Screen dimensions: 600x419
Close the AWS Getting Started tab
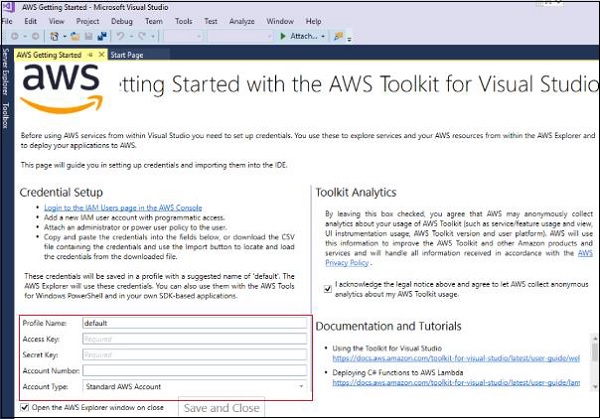click(x=102, y=55)
